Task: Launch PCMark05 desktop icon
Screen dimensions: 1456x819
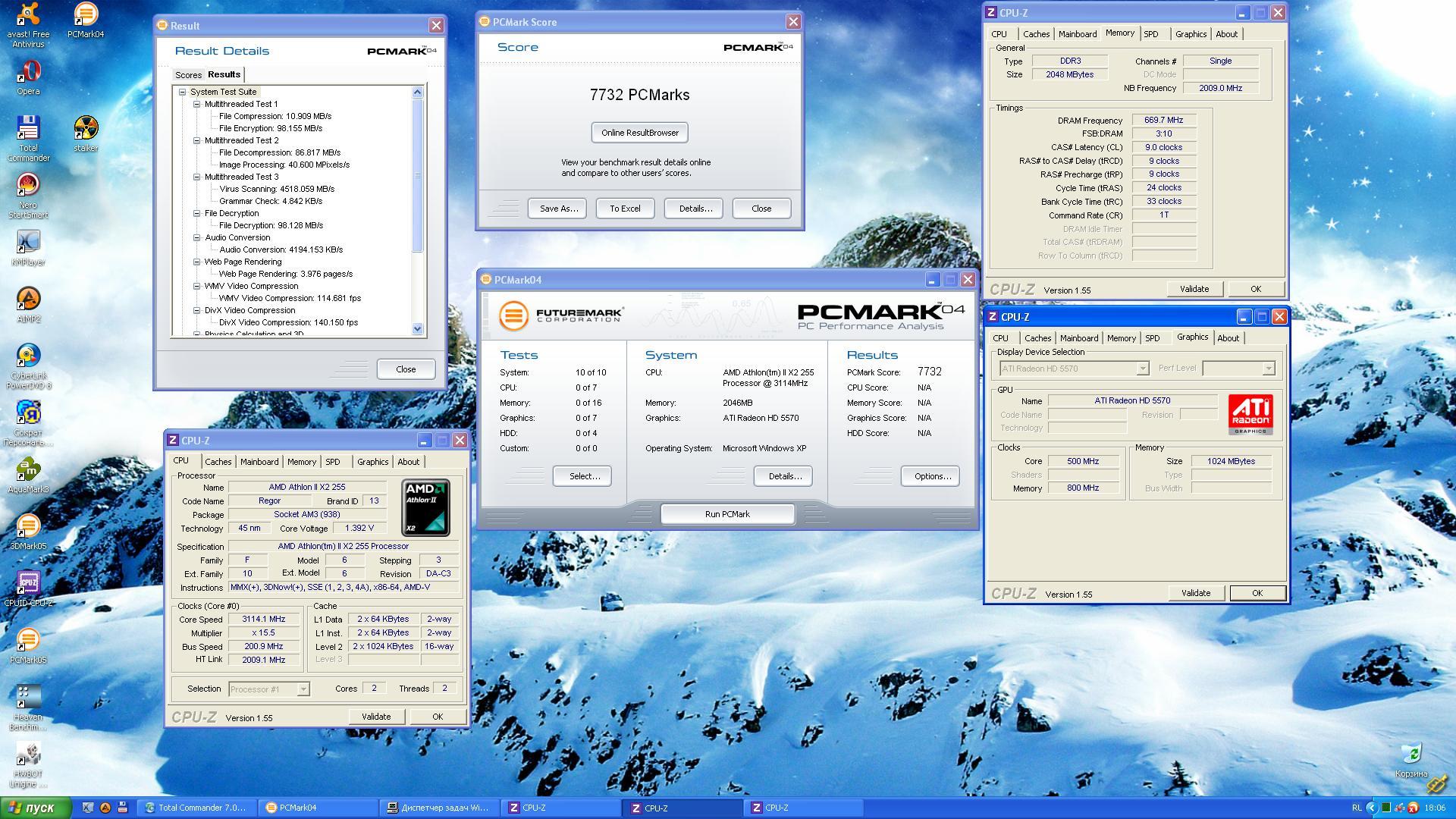Action: [x=28, y=646]
